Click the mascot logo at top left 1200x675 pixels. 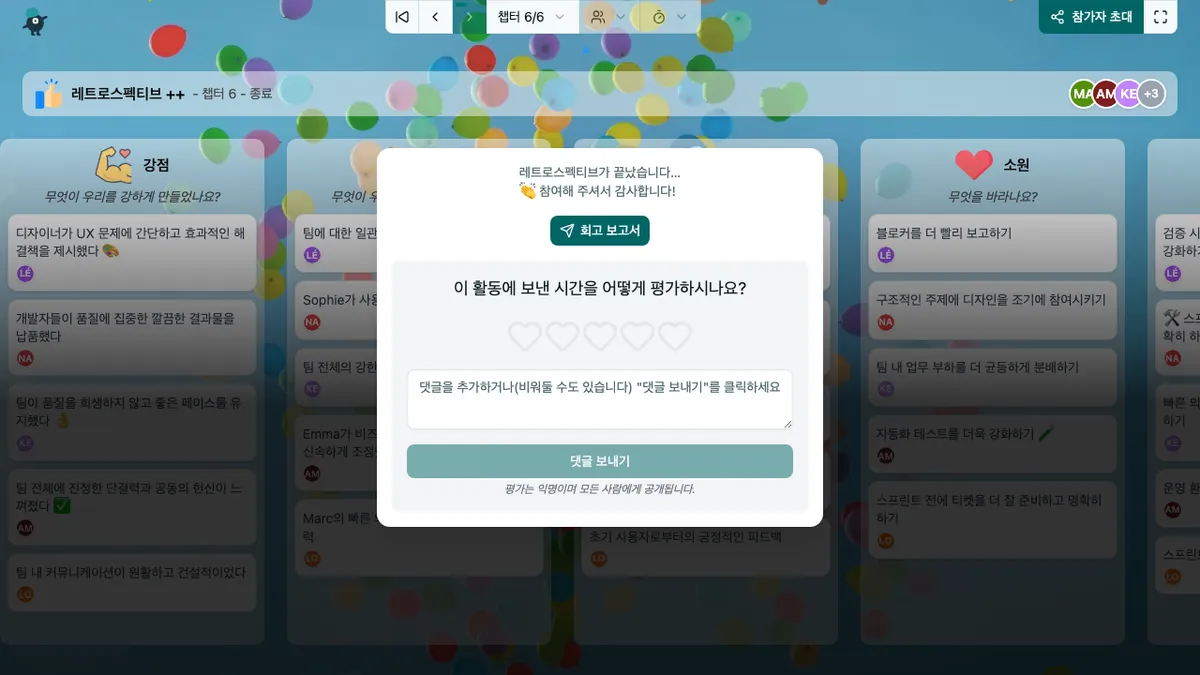tap(36, 20)
